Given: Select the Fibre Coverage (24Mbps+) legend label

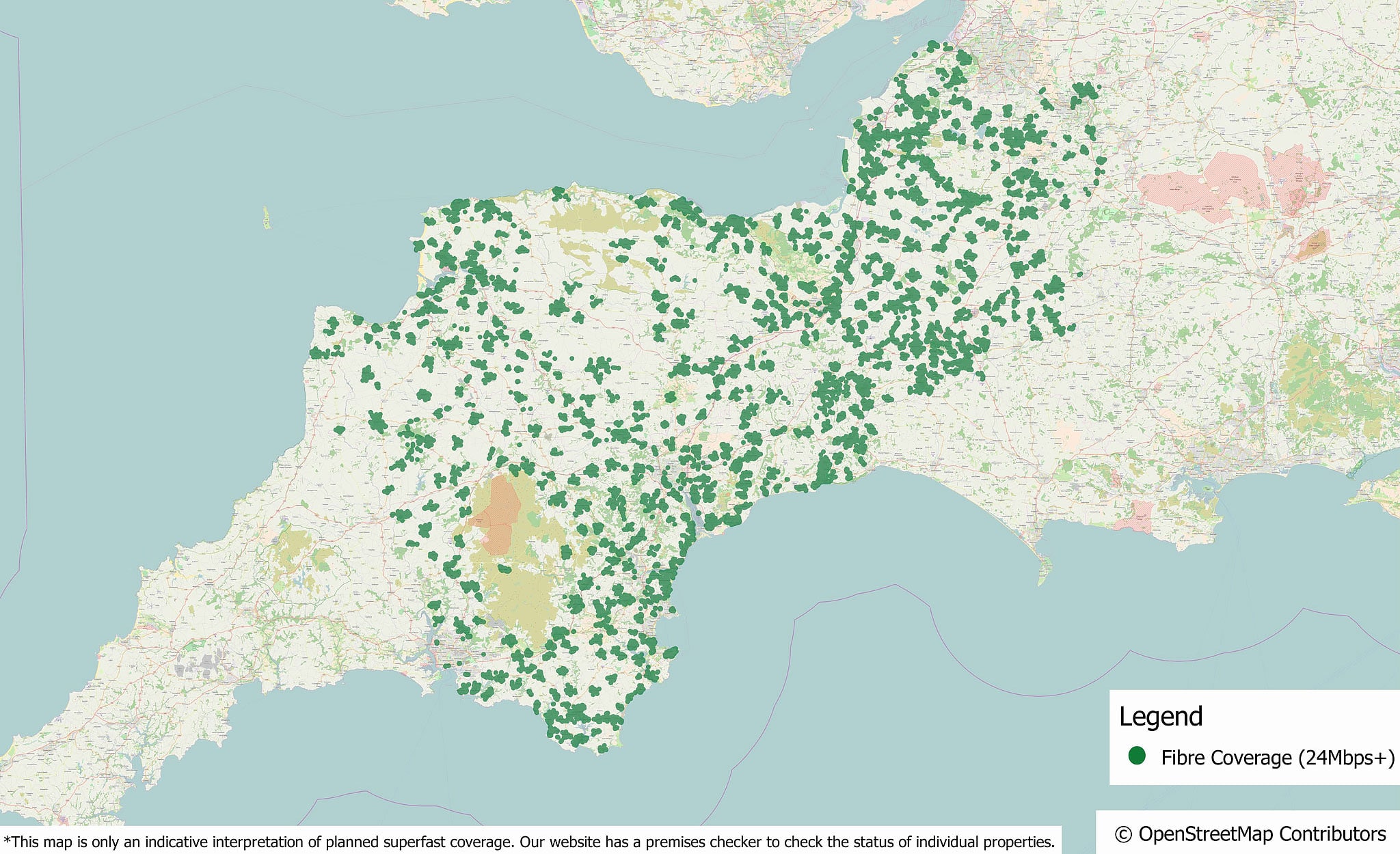Looking at the screenshot, I should point(1277,758).
